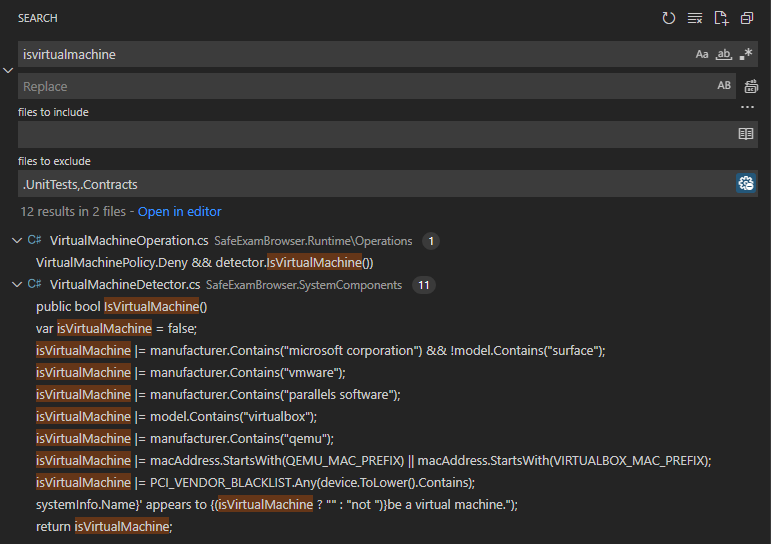Toggle search details ellipsis button
Screen dimensions: 771x544
coord(747,107)
